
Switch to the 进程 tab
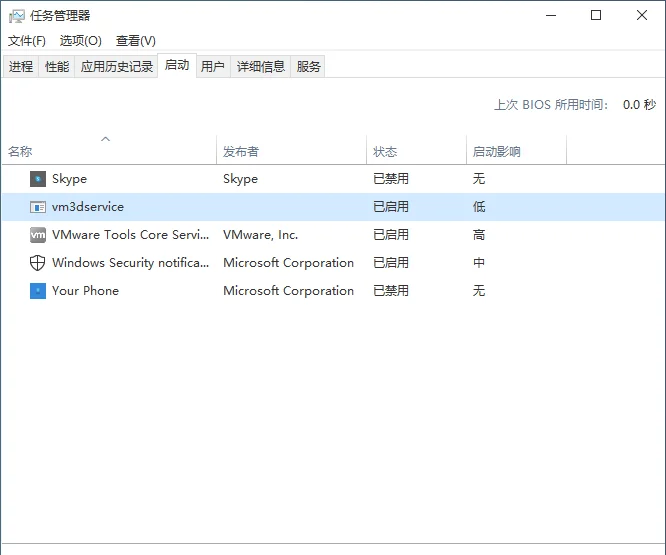pyautogui.click(x=21, y=67)
